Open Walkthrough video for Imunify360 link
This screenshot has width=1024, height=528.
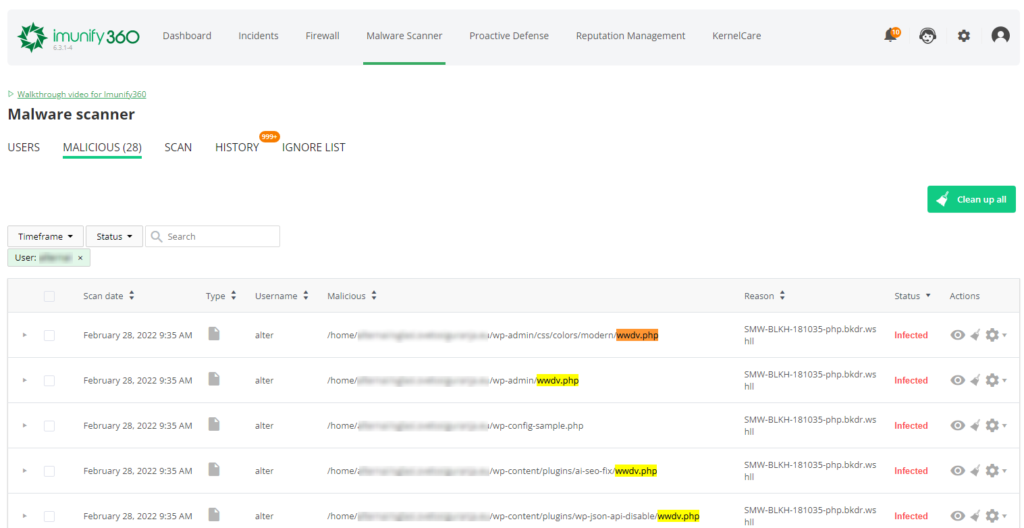click(82, 94)
